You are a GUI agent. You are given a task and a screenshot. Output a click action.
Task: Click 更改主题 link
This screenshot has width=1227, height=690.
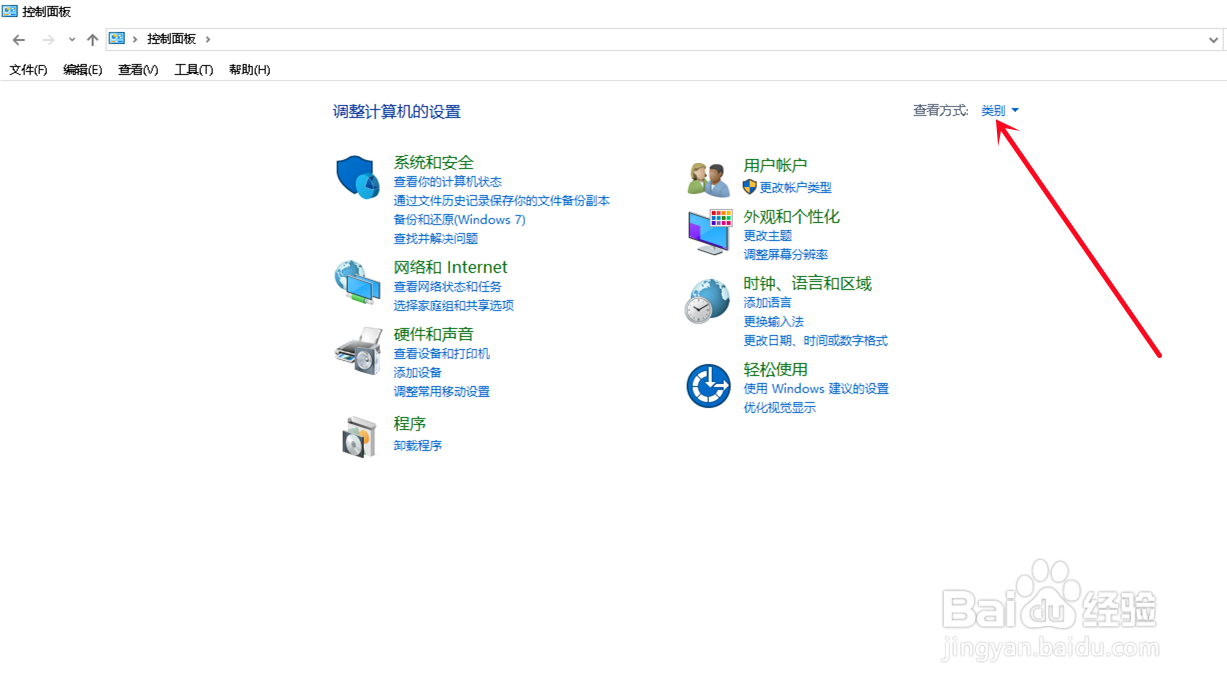[x=768, y=236]
